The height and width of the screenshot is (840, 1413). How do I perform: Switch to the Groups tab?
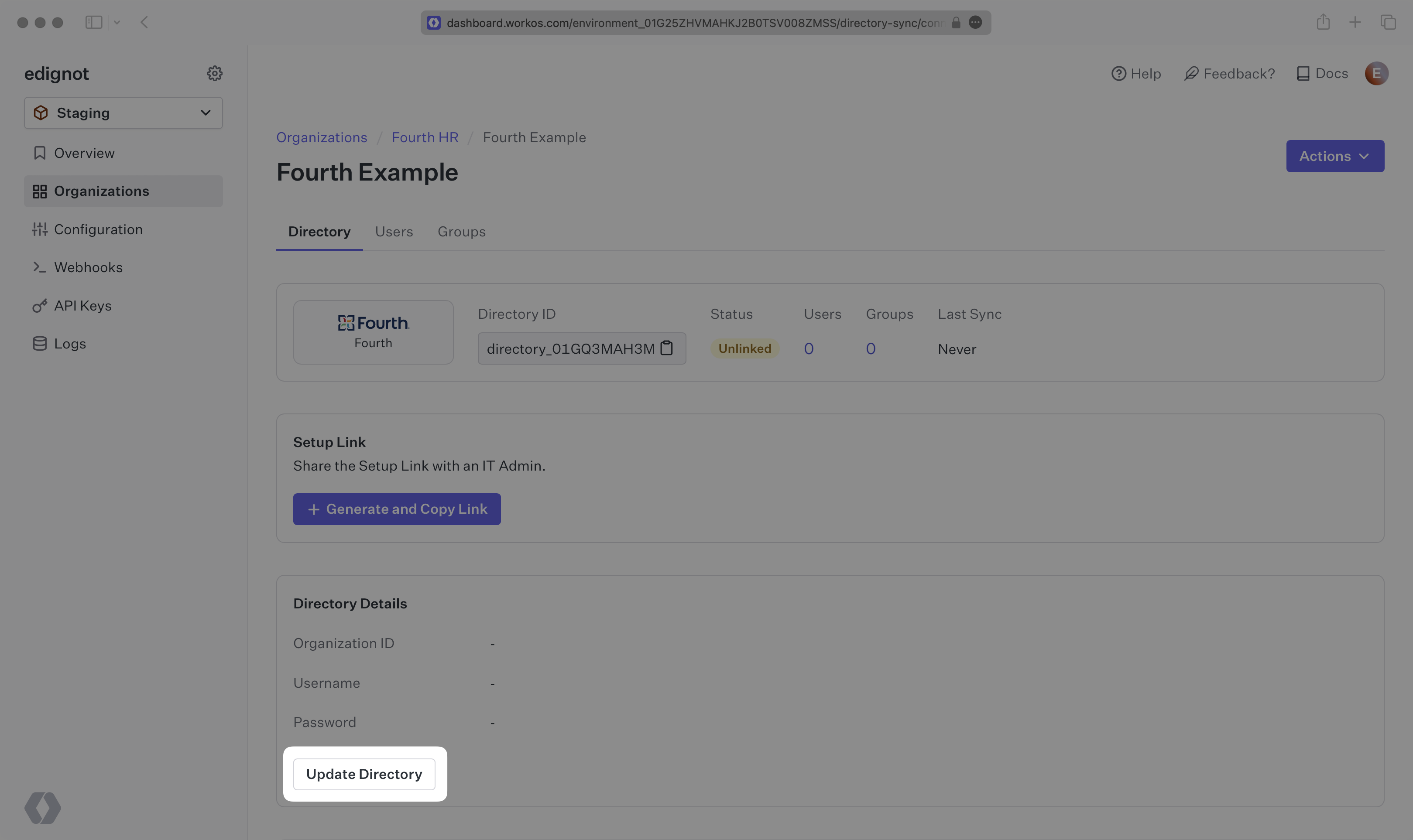tap(461, 232)
